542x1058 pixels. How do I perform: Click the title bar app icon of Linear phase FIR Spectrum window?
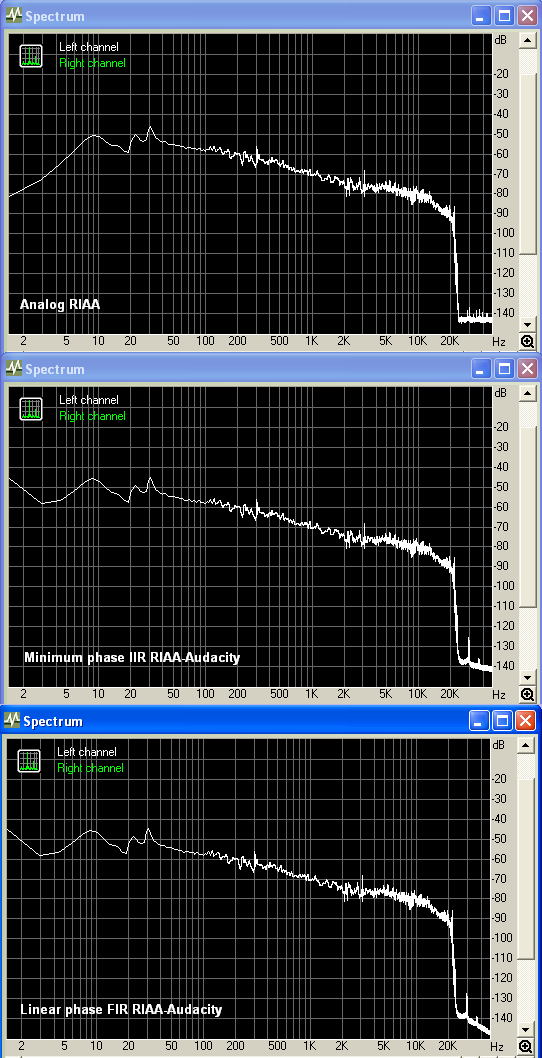(11, 721)
